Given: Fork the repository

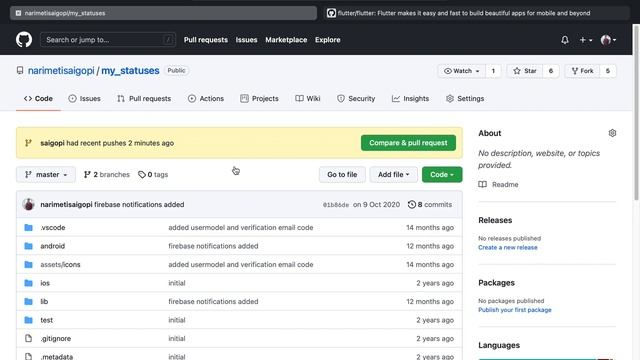Looking at the screenshot, I should (582, 71).
